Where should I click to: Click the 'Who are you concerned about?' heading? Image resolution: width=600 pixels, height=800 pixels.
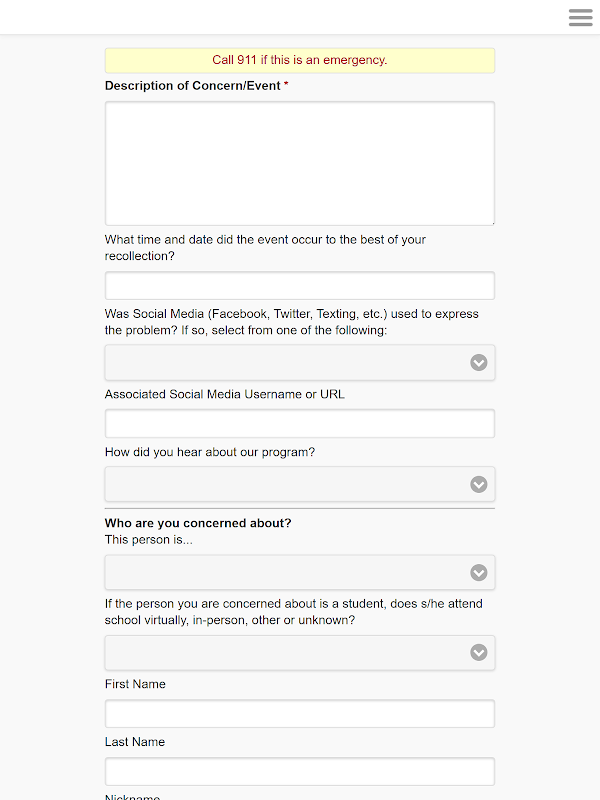click(198, 523)
